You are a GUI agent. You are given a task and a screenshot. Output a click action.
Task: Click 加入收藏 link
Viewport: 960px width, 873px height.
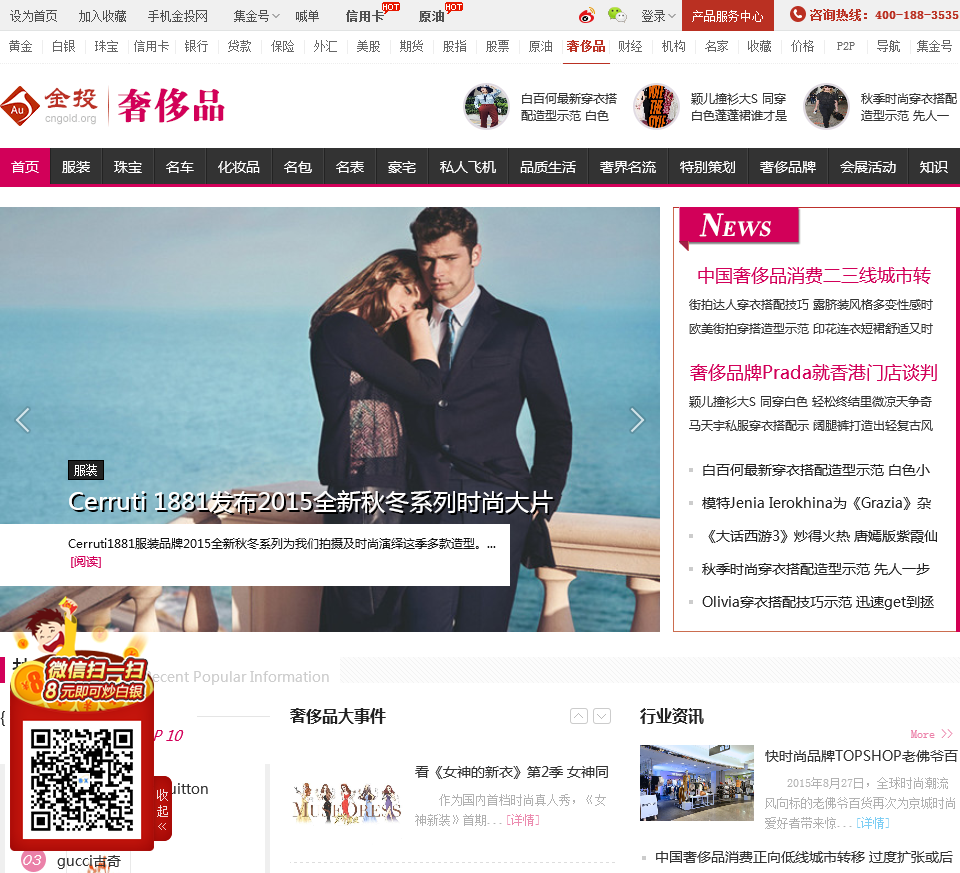click(x=102, y=17)
